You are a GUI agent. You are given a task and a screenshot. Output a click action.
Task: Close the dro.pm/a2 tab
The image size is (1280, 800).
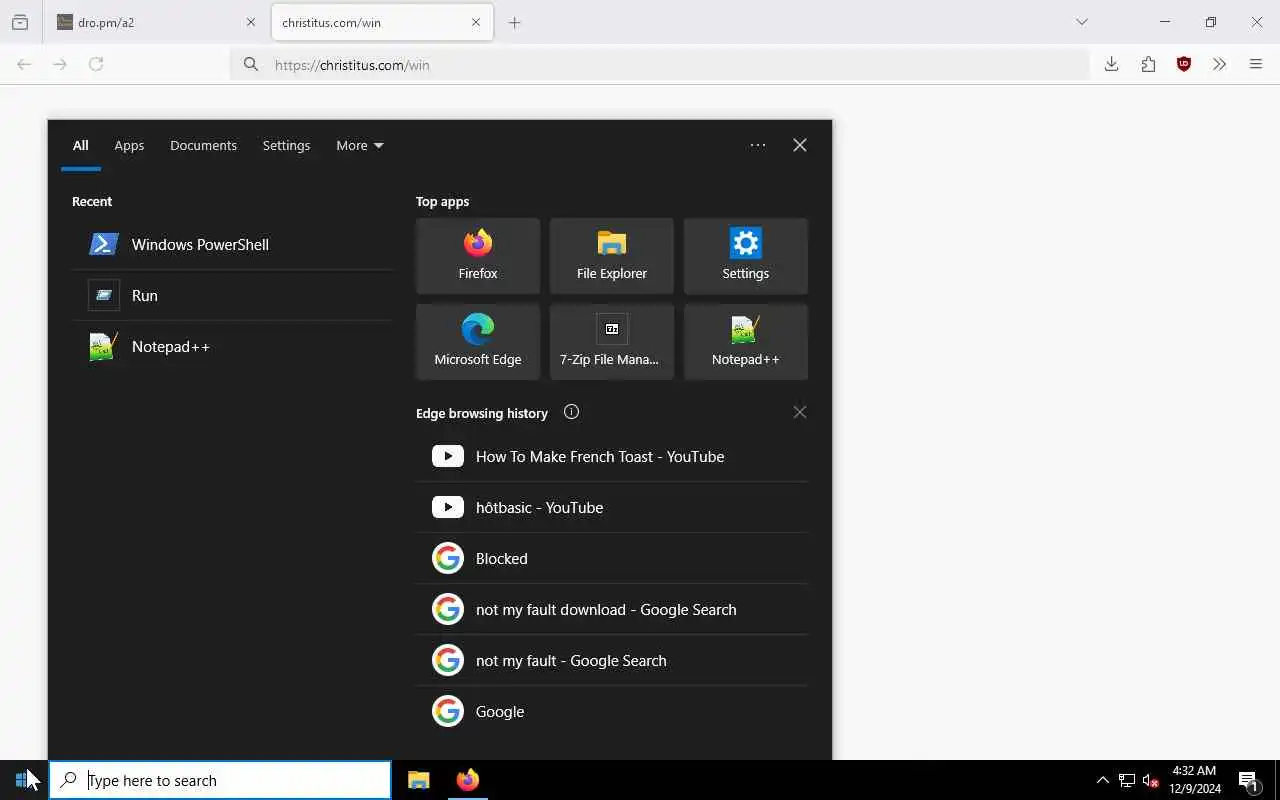coord(251,22)
